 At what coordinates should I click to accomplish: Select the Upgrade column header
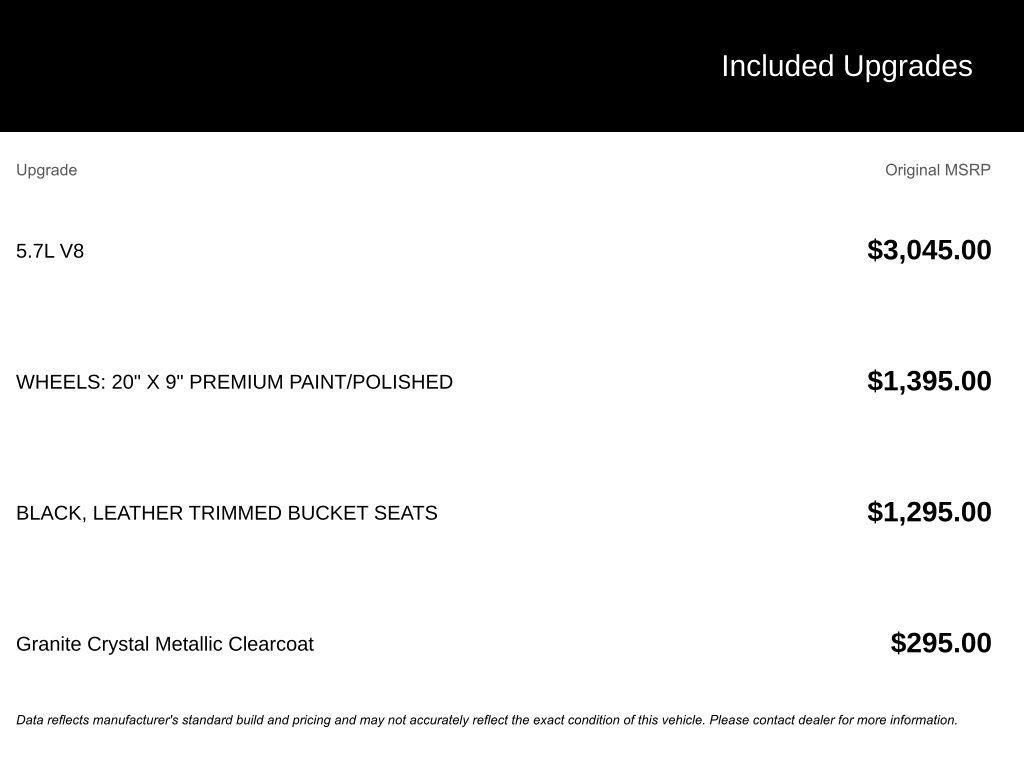[x=46, y=170]
